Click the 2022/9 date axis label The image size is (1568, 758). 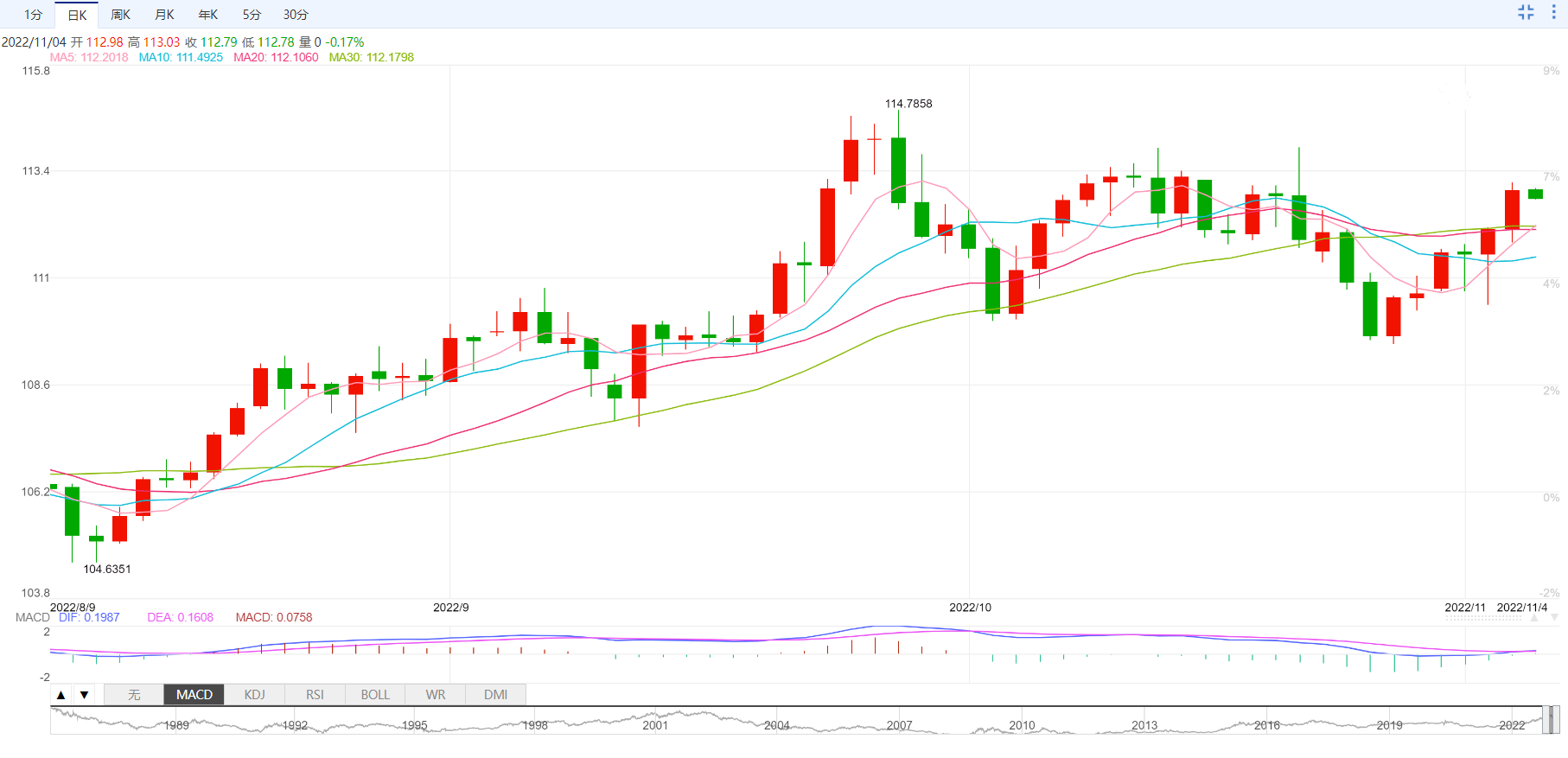point(451,608)
